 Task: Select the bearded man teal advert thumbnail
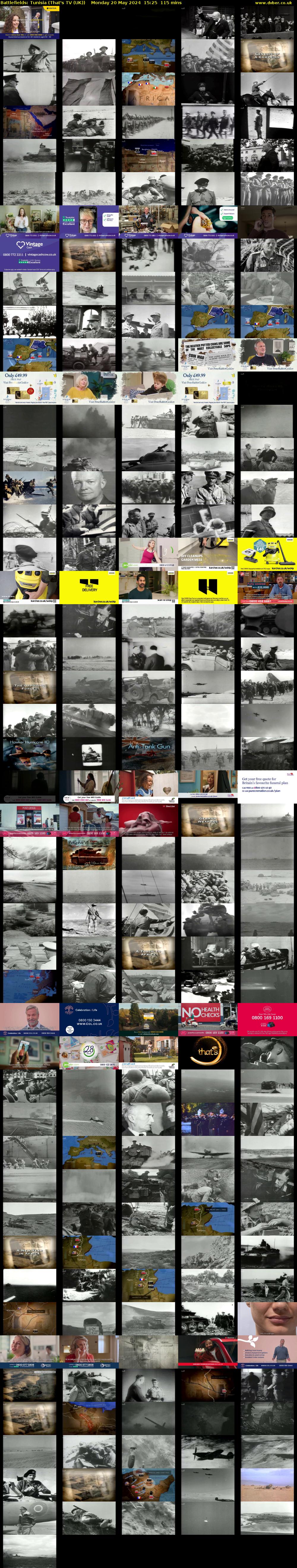[x=148, y=587]
